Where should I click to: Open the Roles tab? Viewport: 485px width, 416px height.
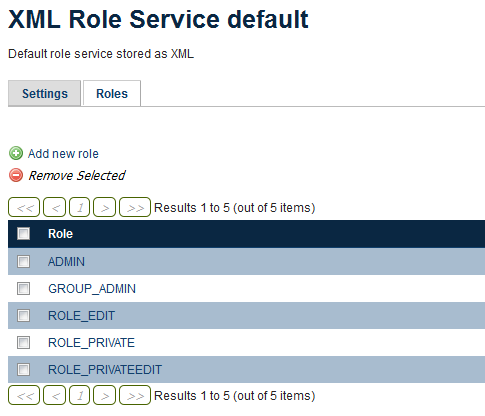112,93
